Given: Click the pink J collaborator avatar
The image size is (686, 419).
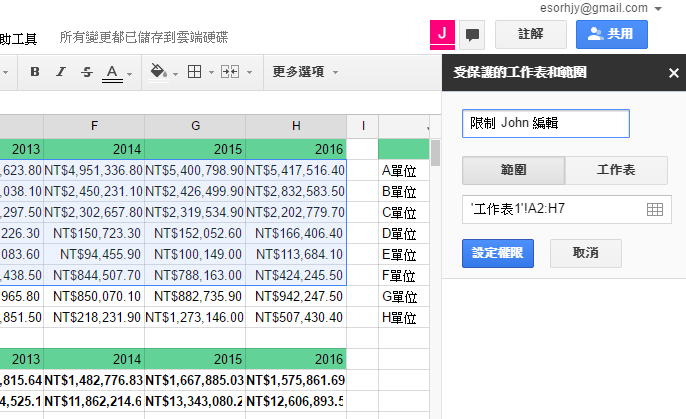Looking at the screenshot, I should pyautogui.click(x=442, y=34).
